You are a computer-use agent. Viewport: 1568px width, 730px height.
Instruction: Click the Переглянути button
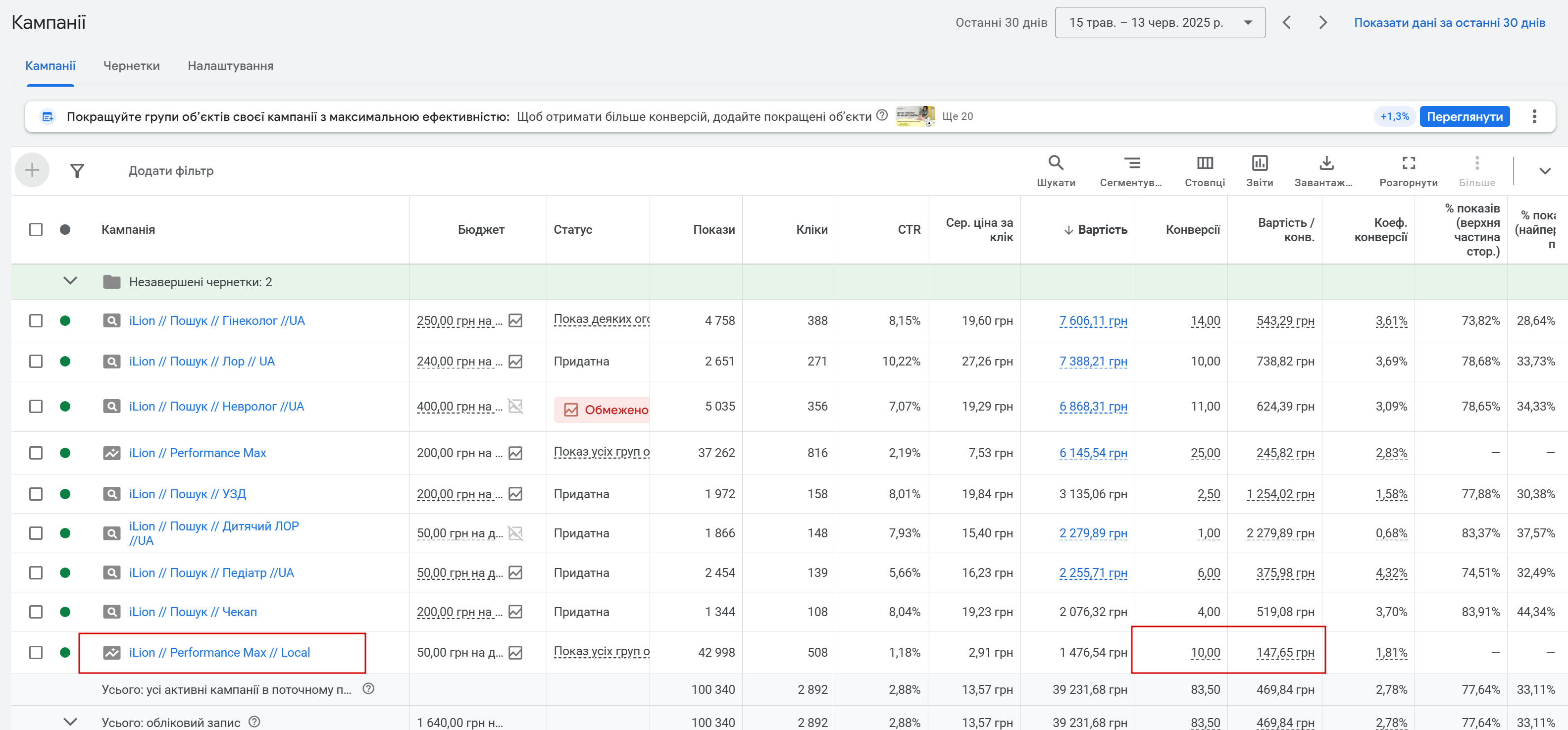pos(1464,116)
